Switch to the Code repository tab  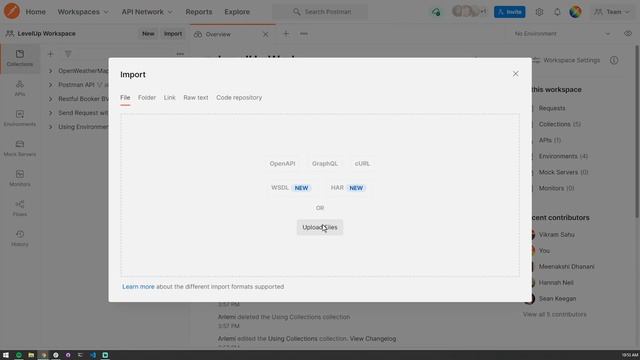tap(239, 98)
